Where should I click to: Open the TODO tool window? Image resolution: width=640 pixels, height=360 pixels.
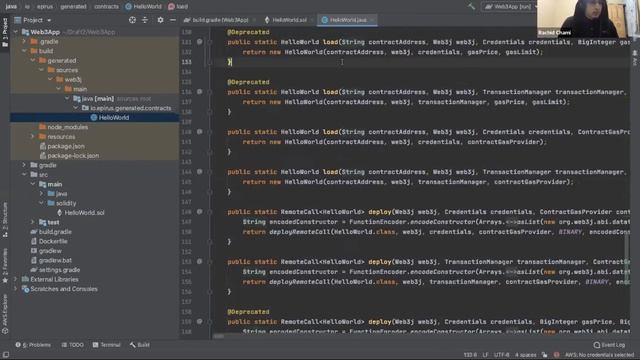(73, 345)
